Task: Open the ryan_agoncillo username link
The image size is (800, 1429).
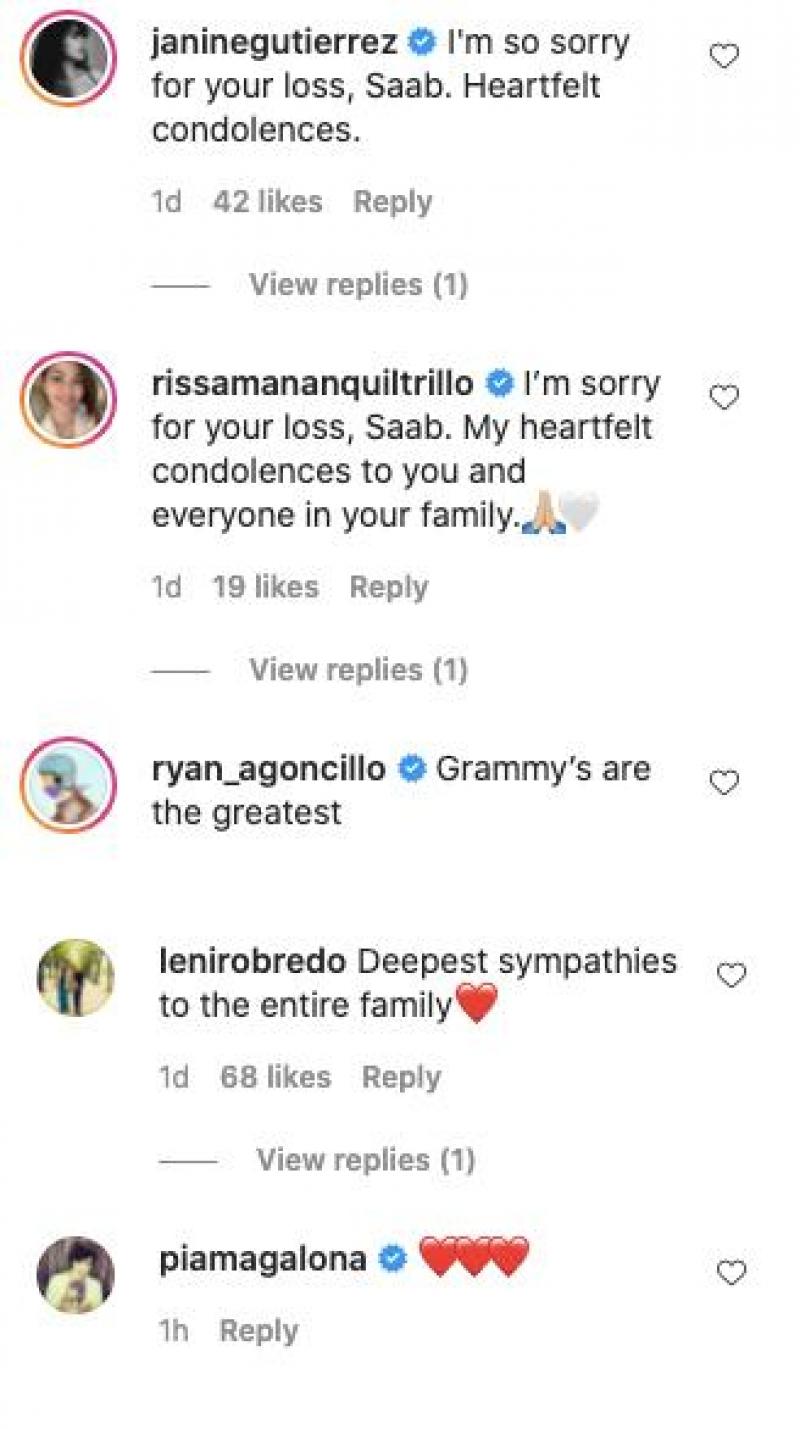Action: (268, 769)
